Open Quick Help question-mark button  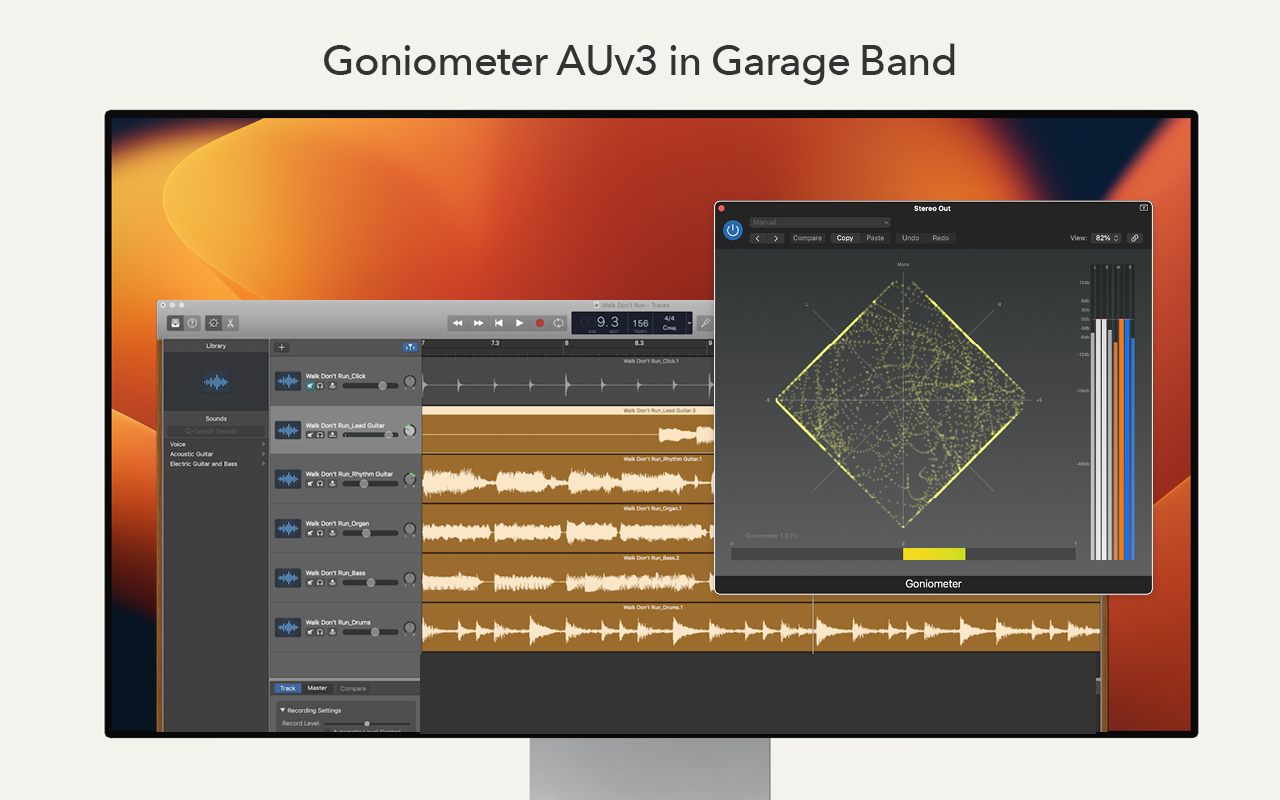pos(192,323)
